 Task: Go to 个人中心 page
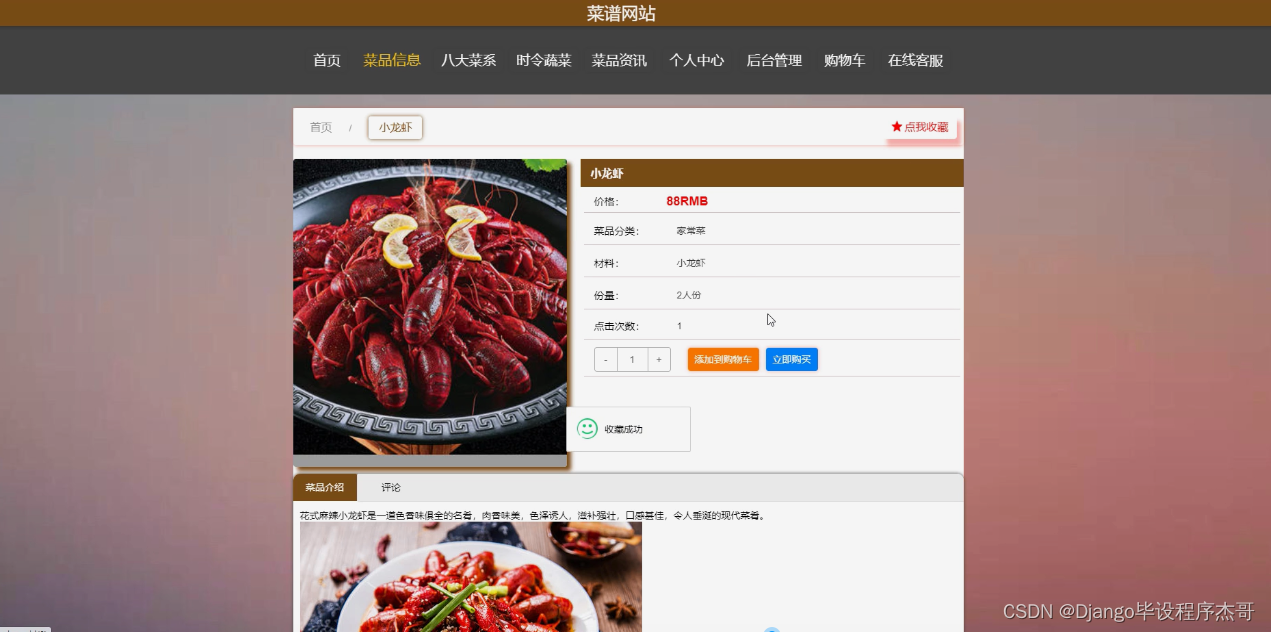click(697, 60)
